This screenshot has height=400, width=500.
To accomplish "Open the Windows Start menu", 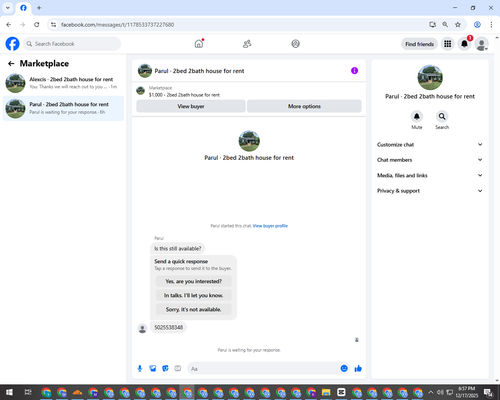I will point(9,392).
